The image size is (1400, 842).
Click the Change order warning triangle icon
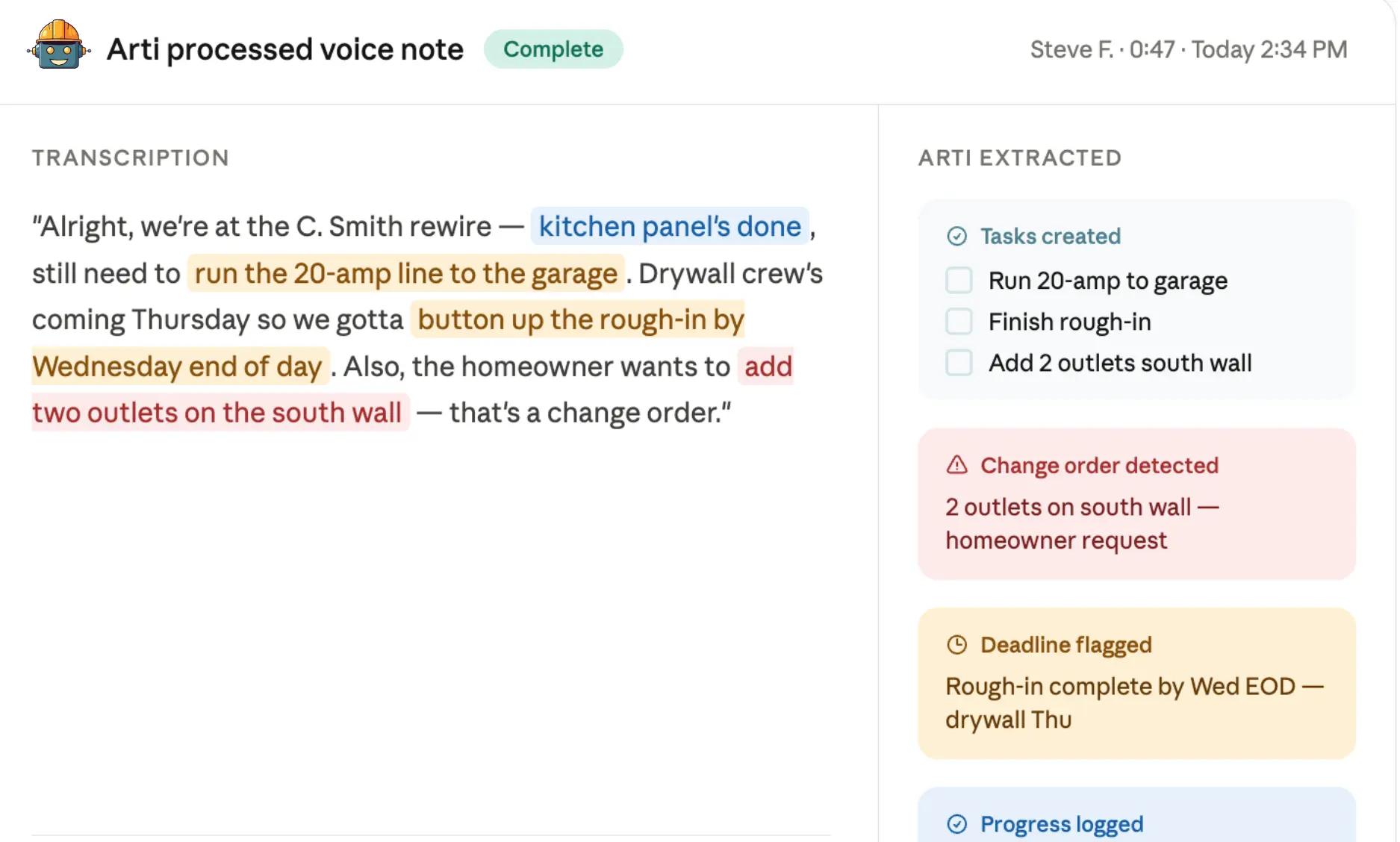pos(956,465)
